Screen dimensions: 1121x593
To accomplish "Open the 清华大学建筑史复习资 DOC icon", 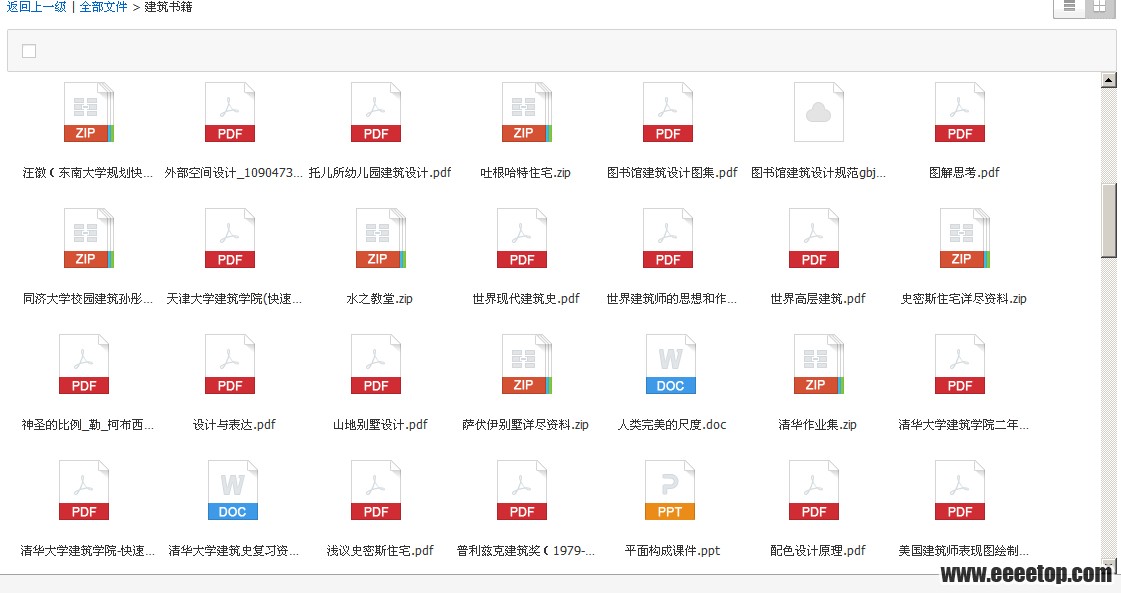I will point(232,490).
